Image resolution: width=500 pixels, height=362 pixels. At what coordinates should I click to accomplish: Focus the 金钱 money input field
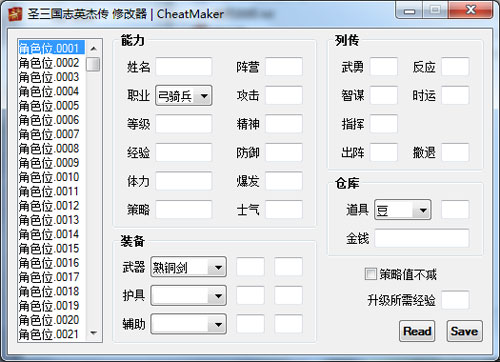pyautogui.click(x=422, y=238)
